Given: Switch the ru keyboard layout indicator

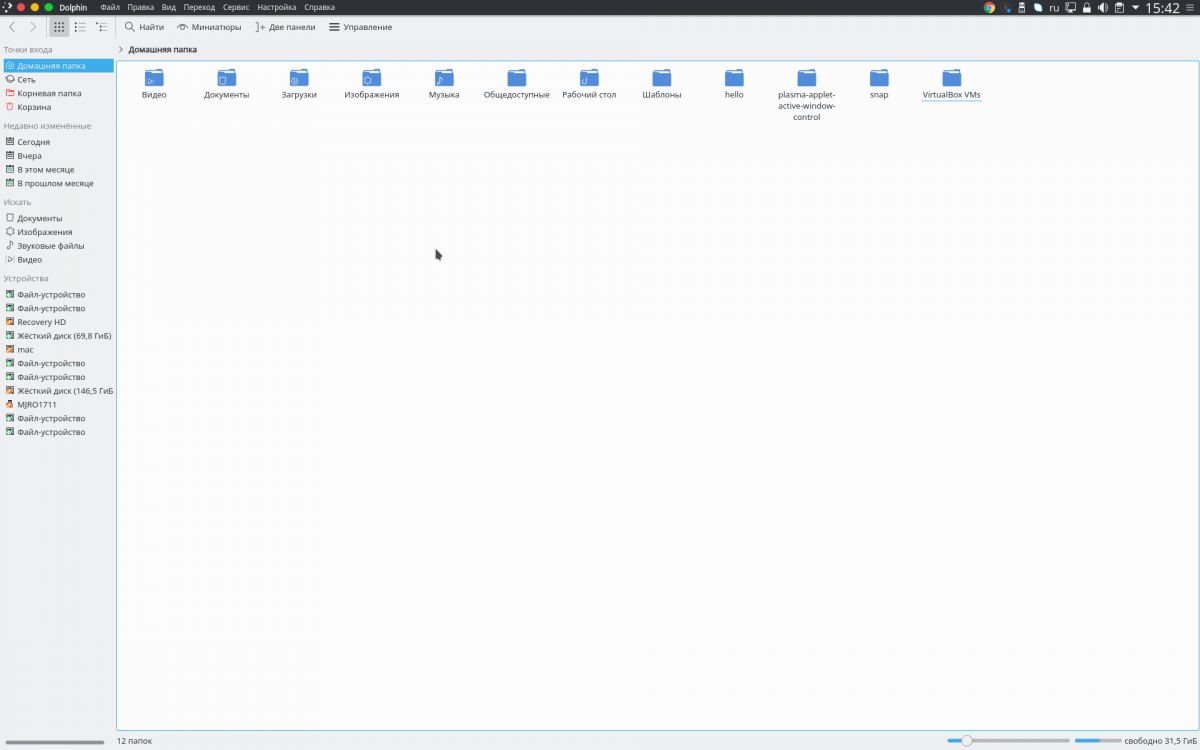Looking at the screenshot, I should click(x=1054, y=7).
